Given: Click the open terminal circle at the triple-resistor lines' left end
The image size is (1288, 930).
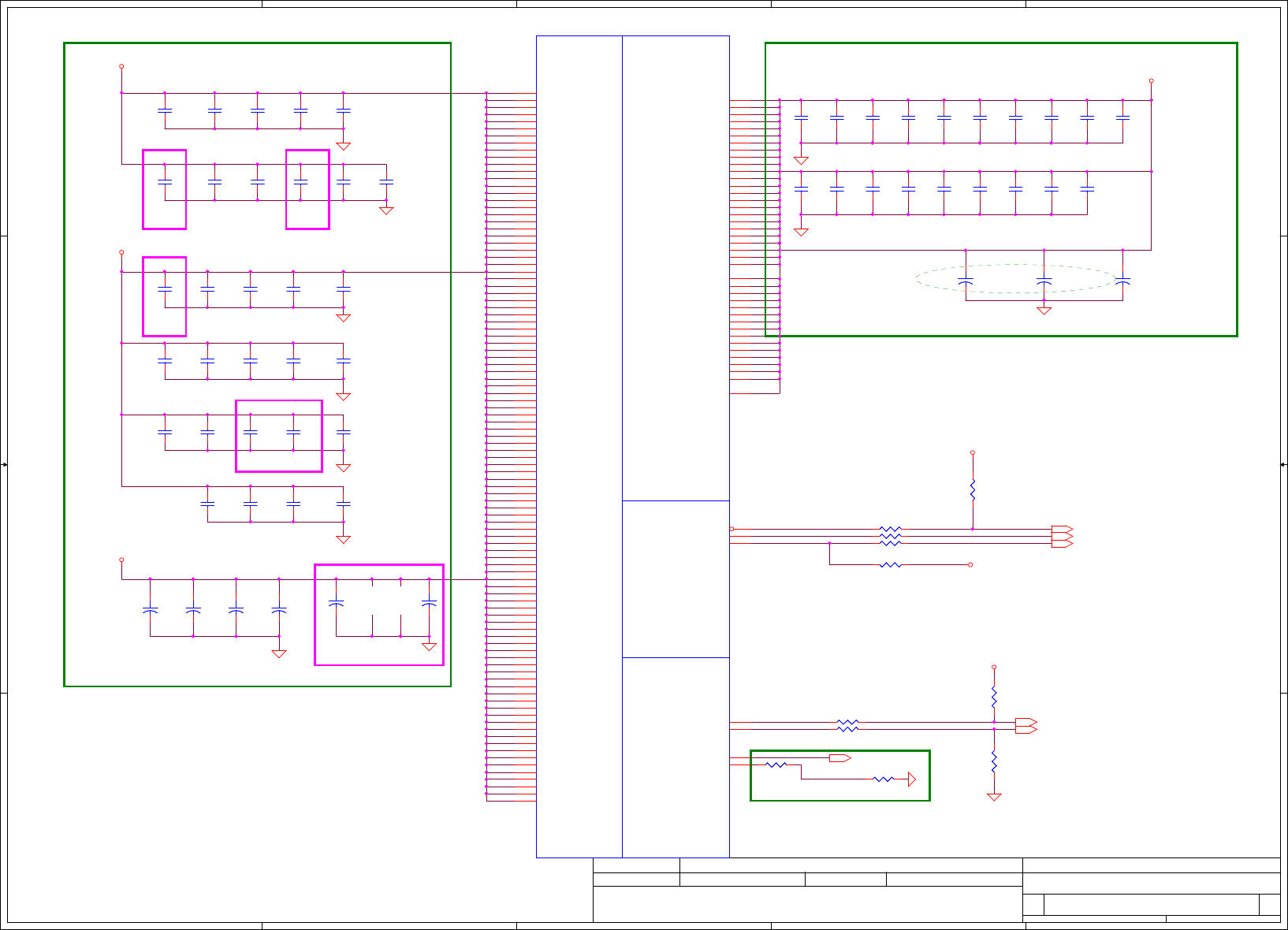Looking at the screenshot, I should [x=731, y=529].
